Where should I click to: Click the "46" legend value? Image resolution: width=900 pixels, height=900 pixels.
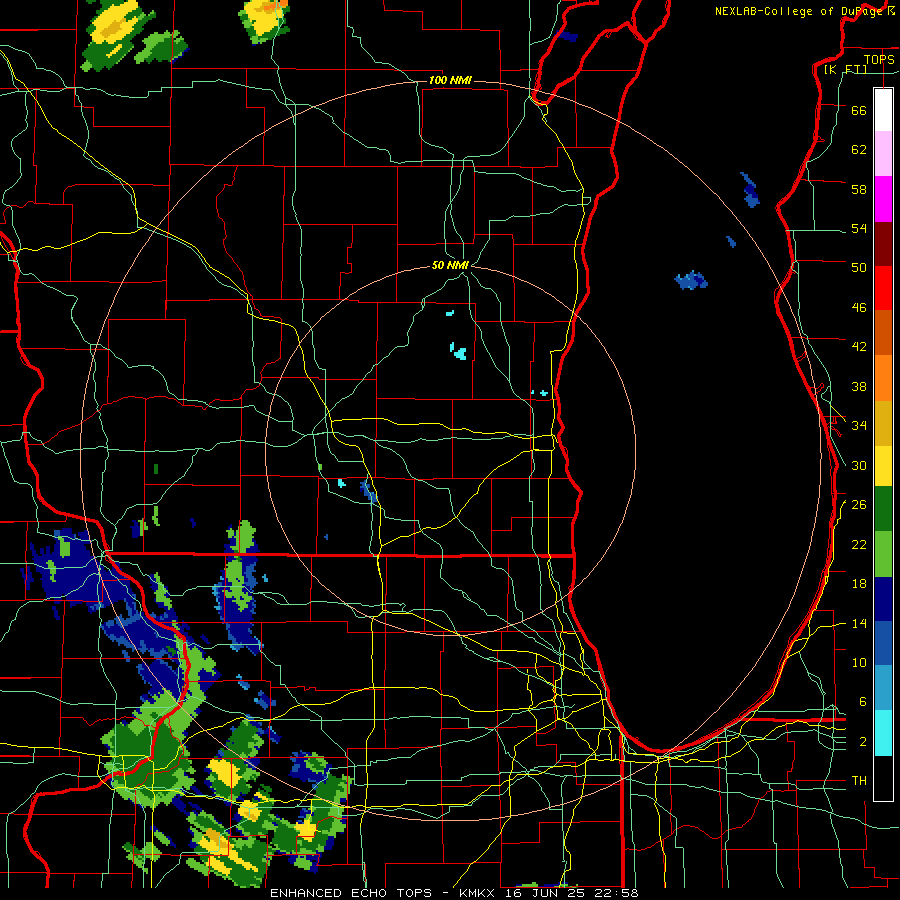859,308
